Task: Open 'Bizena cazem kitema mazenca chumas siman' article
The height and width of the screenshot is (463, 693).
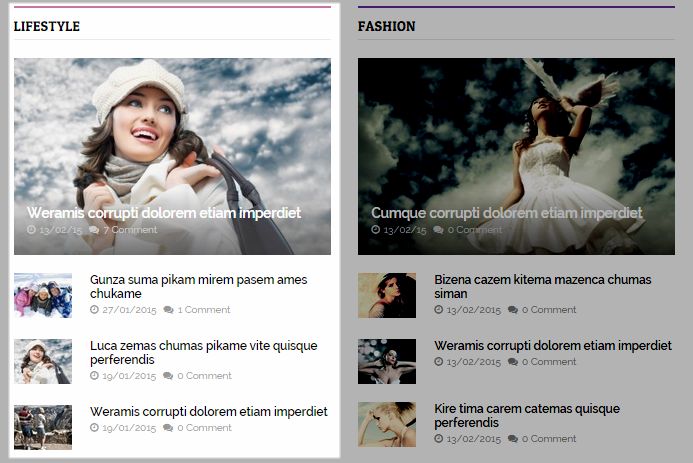Action: (x=543, y=286)
